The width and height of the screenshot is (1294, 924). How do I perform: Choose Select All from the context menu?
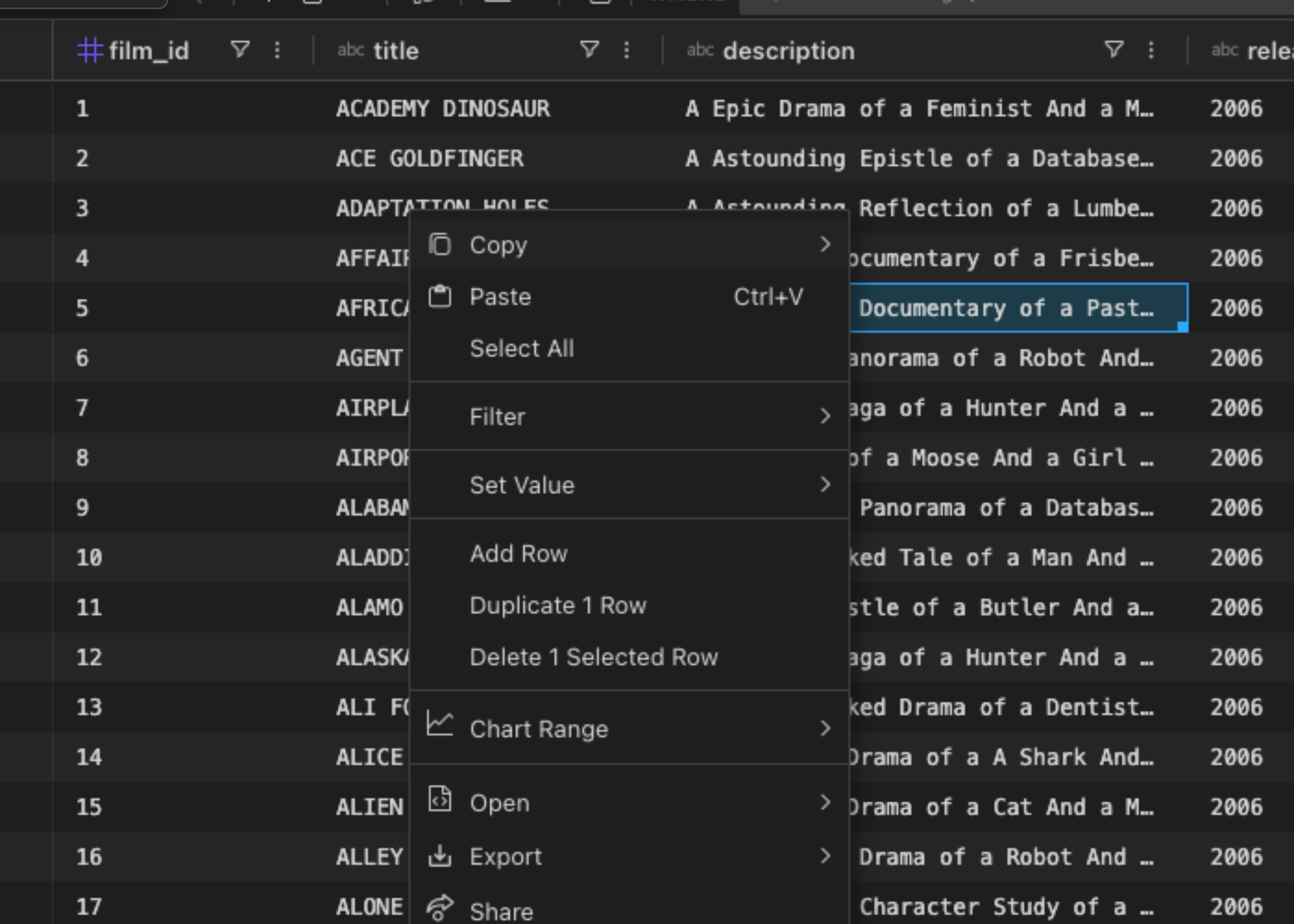tap(521, 348)
